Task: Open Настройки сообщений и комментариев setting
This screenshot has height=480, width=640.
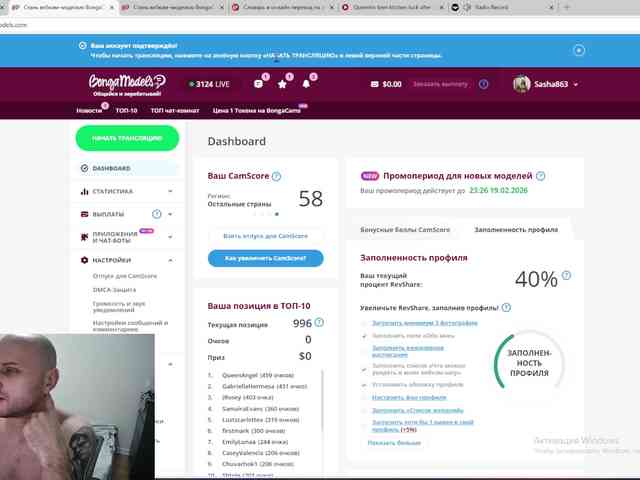Action: [130, 326]
